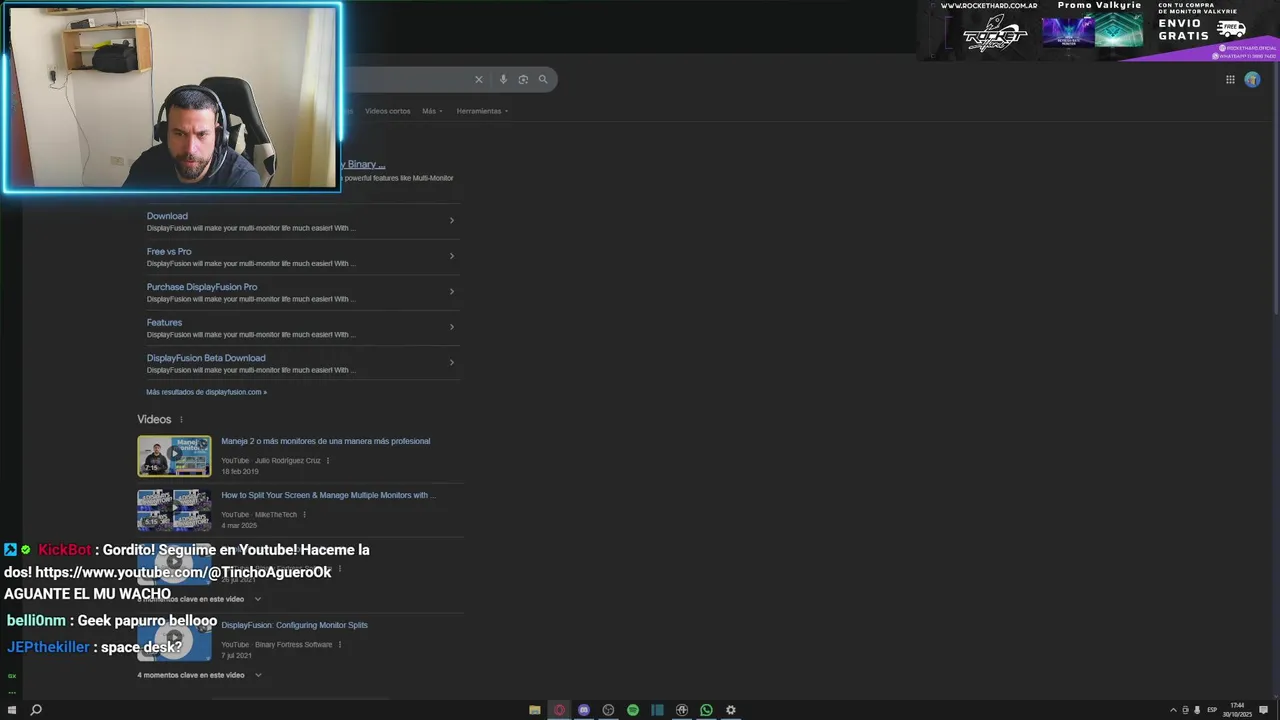
Task: Open OBS Studio from the taskbar
Action: tap(608, 710)
